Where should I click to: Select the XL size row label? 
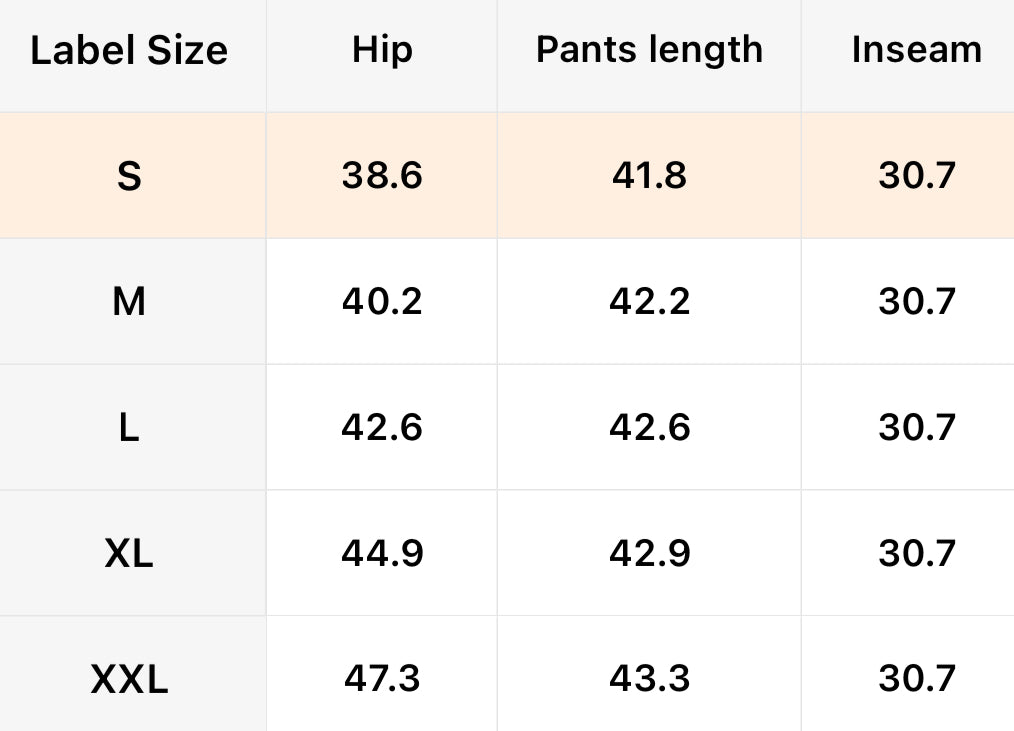(x=129, y=553)
